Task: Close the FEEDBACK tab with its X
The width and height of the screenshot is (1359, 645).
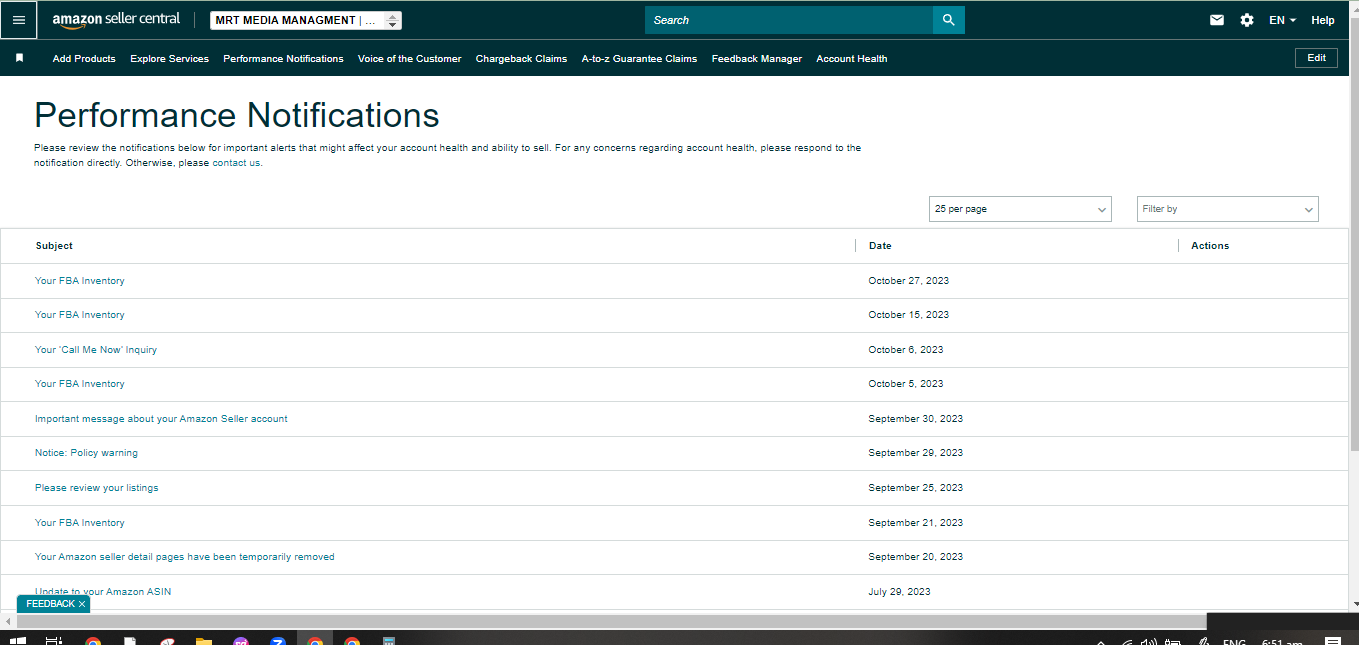Action: tap(82, 604)
